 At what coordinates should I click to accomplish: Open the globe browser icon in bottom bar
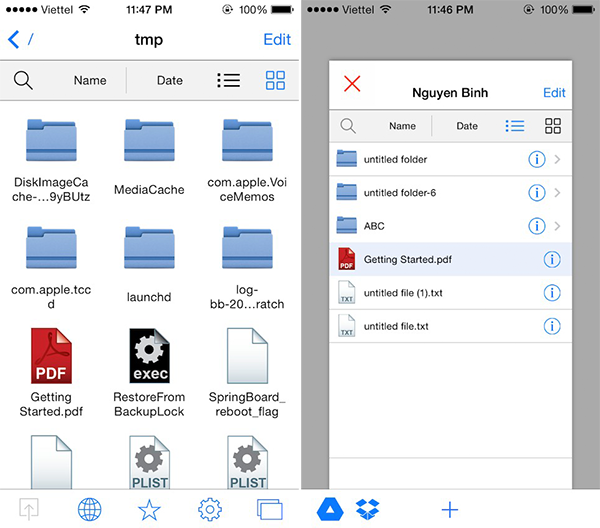coord(90,509)
